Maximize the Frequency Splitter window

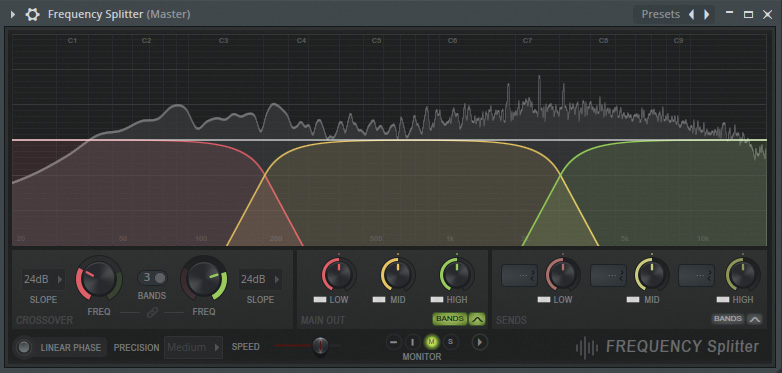pyautogui.click(x=748, y=14)
